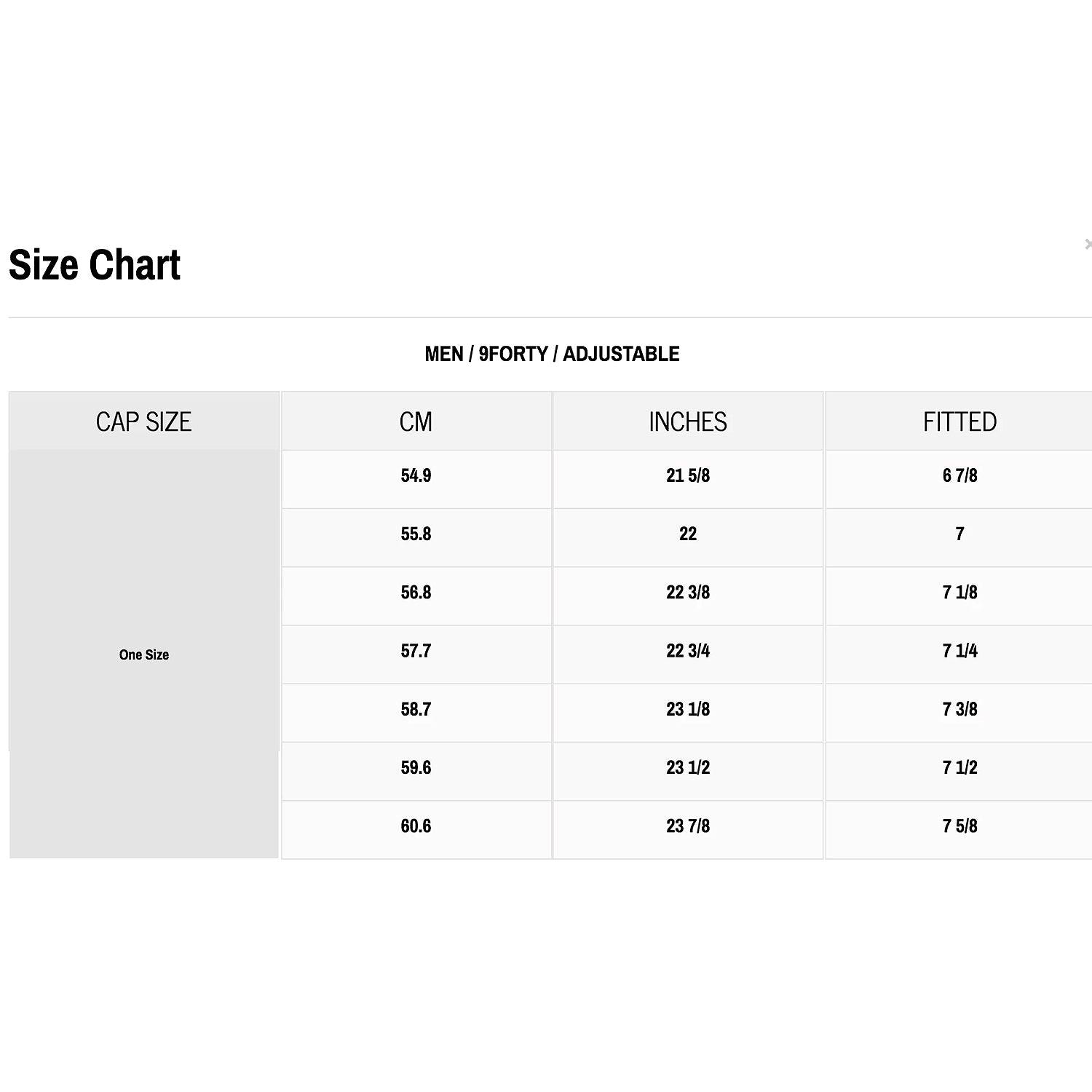
Task: Click the 22 3/8 inches cell
Action: click(x=687, y=592)
